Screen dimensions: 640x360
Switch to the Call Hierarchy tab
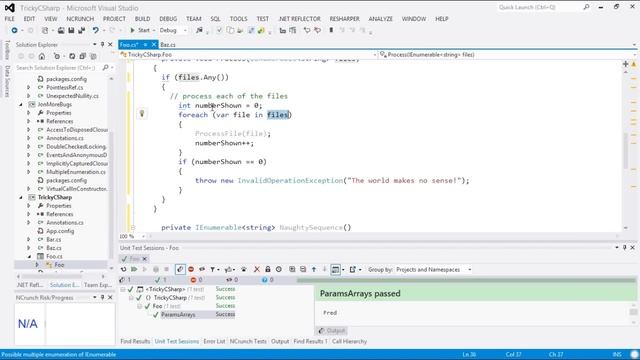pos(349,341)
